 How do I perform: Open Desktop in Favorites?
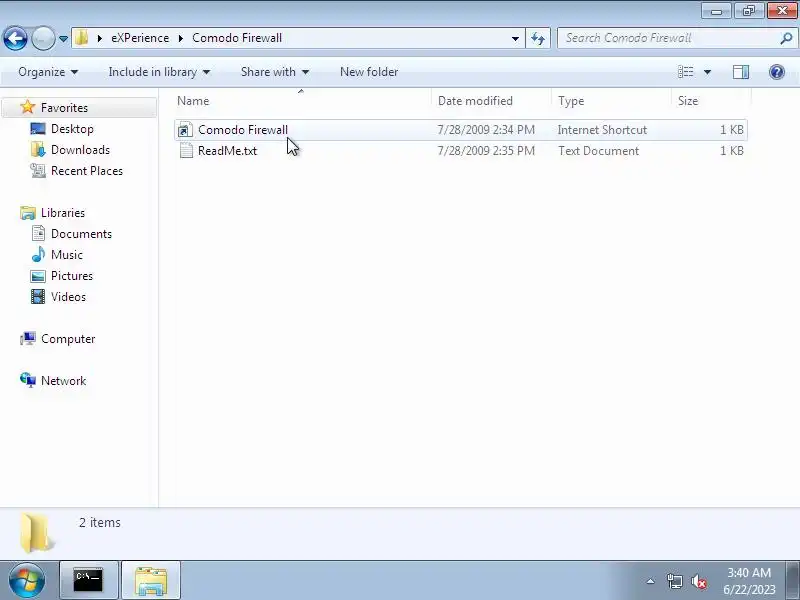[x=72, y=129]
